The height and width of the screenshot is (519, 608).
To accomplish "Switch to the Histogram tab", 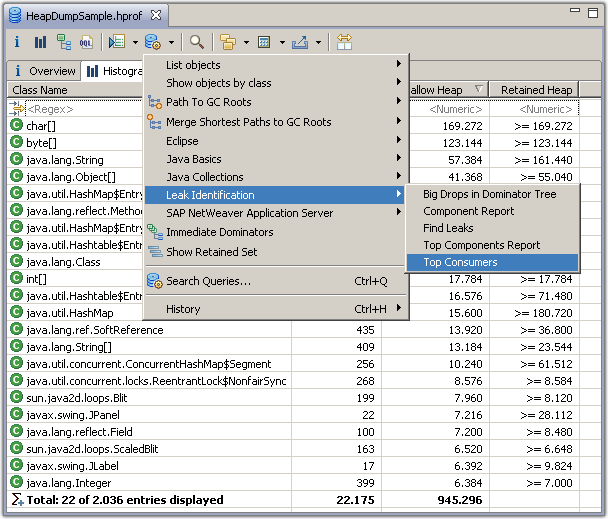I will point(113,71).
